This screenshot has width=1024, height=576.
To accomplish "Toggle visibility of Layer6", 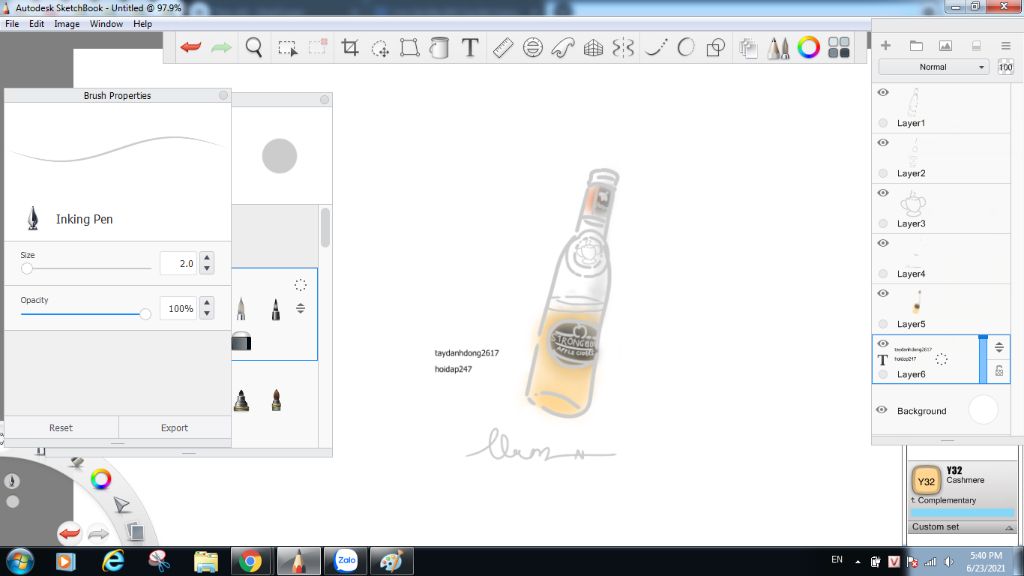I will click(883, 344).
